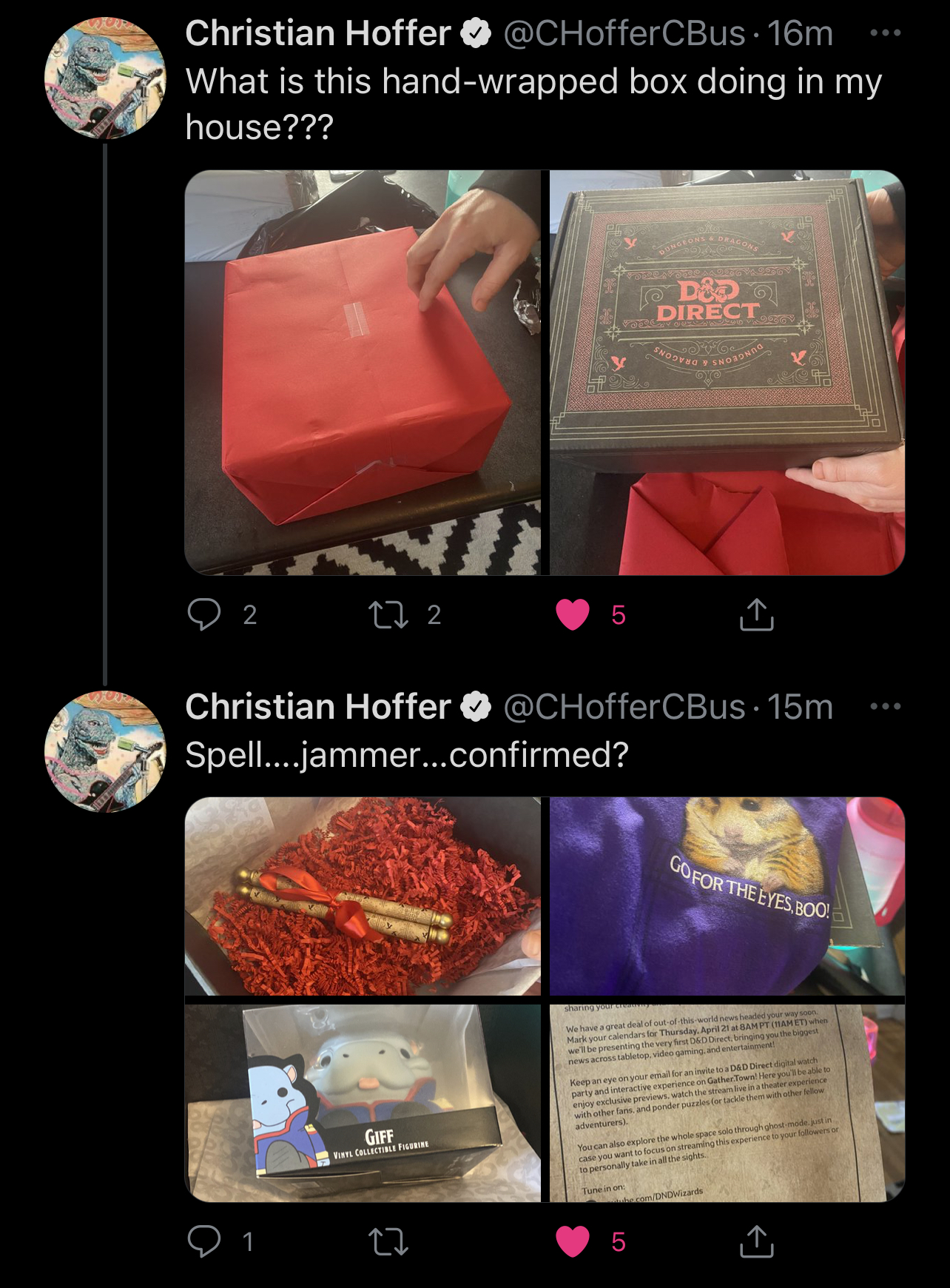Retweet the Spelljammer confirmed tweet
950x1288 pixels.
(x=388, y=1241)
